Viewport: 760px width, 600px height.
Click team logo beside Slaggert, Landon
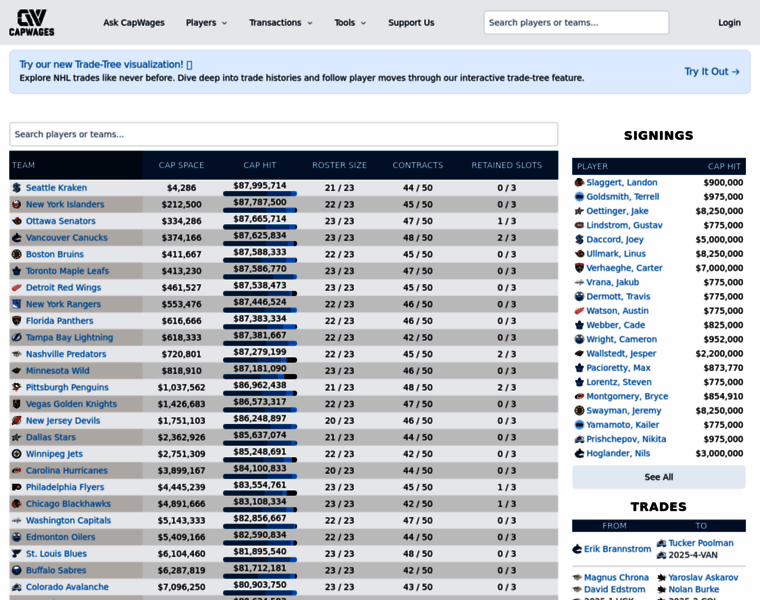click(x=579, y=183)
